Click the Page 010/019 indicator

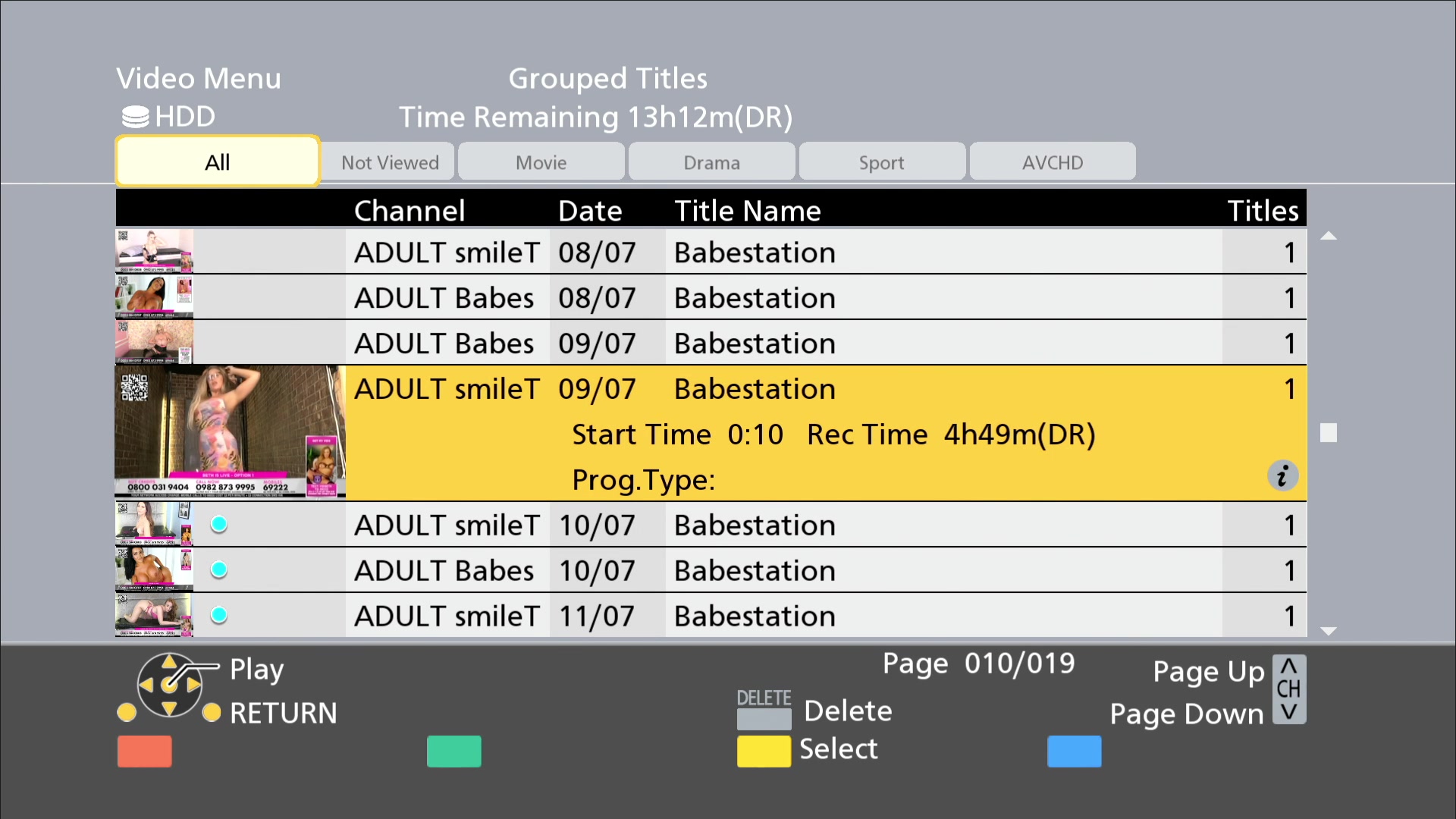979,664
